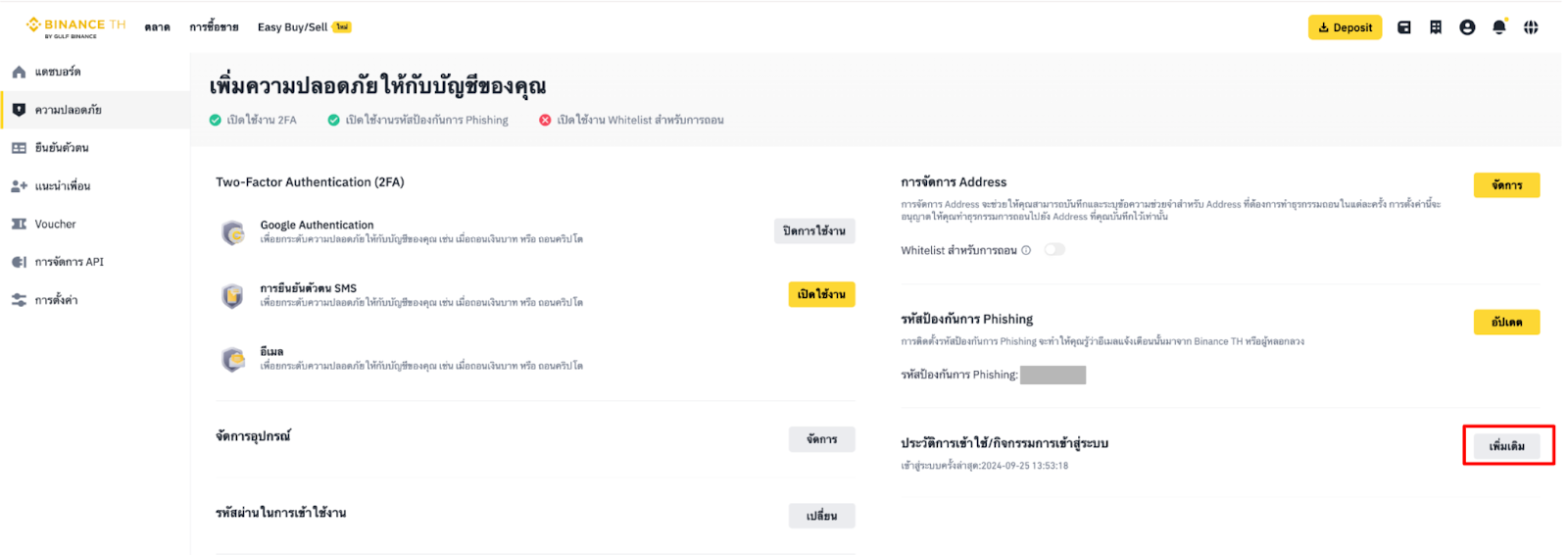The width and height of the screenshot is (1568, 555).
Task: Enable SMS verification with เปิดใช้งาน button
Action: pos(821,294)
